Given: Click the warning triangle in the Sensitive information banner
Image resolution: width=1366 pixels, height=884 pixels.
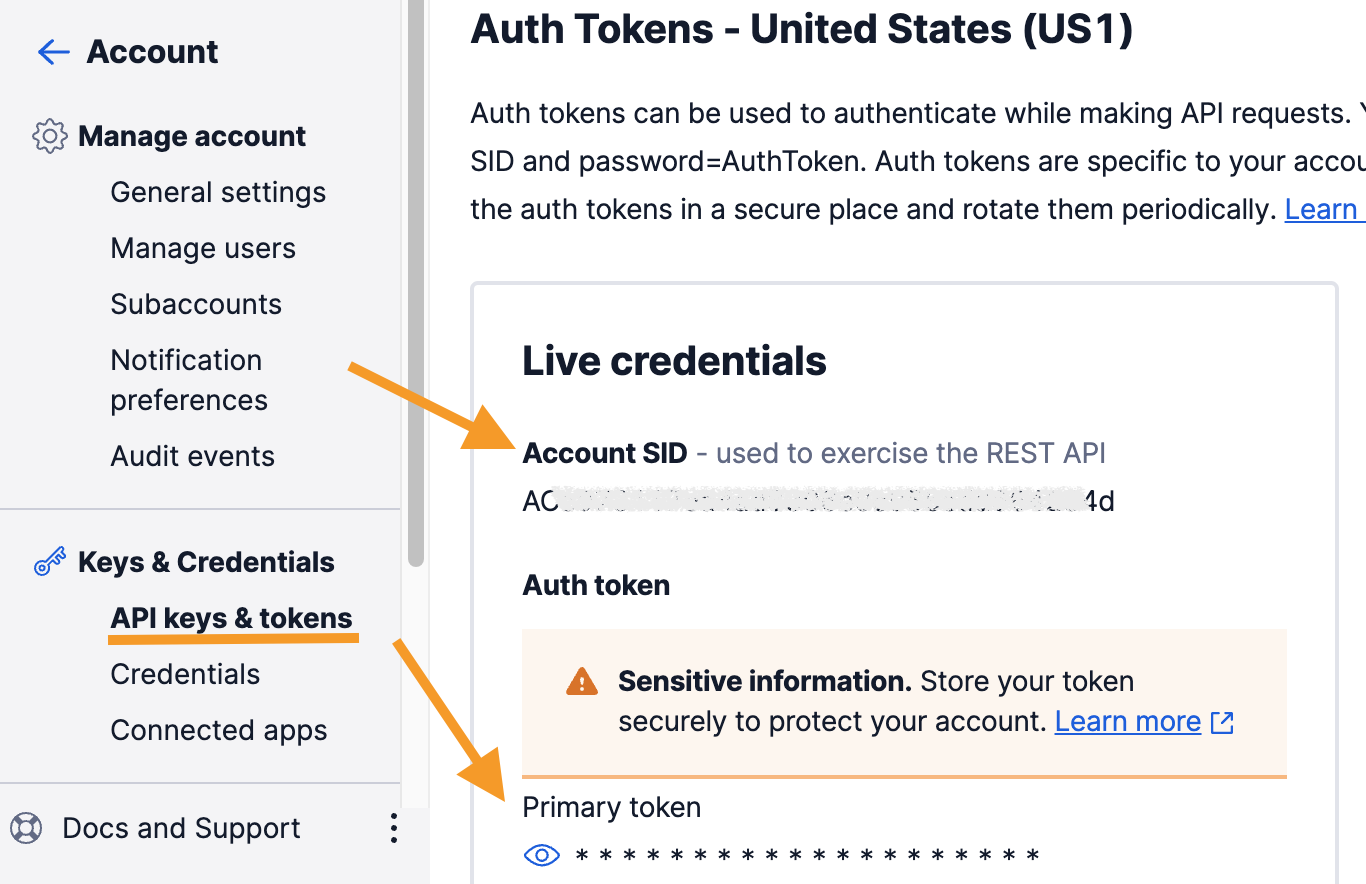Looking at the screenshot, I should pos(581,682).
